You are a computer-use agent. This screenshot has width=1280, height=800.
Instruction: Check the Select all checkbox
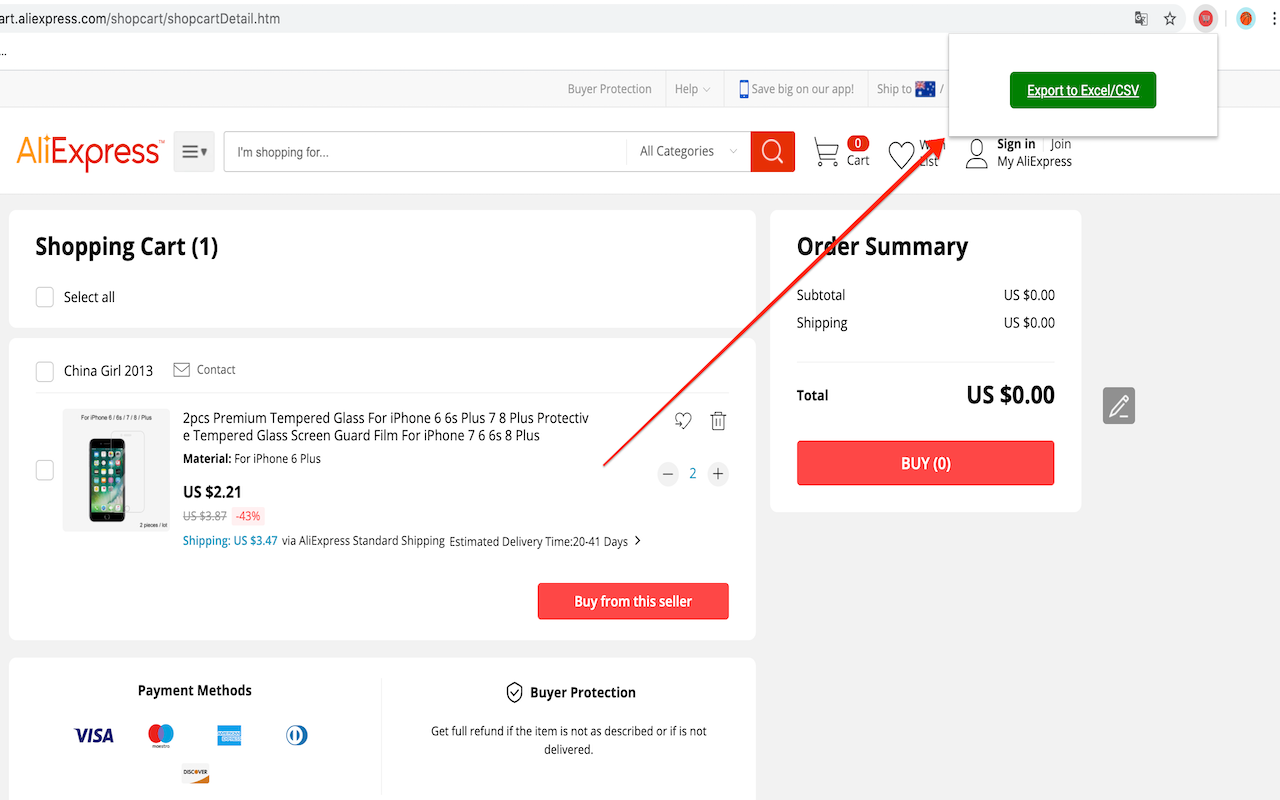[45, 297]
